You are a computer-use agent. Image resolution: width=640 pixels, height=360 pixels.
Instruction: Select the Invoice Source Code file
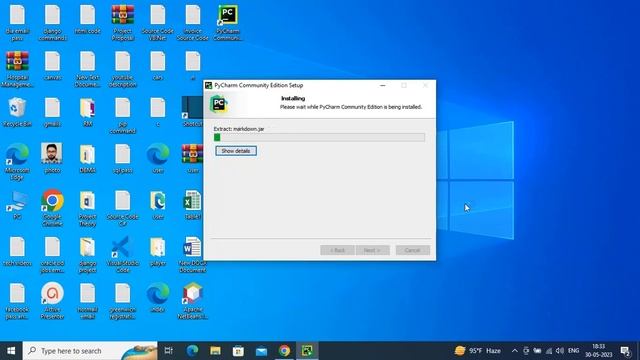[193, 22]
